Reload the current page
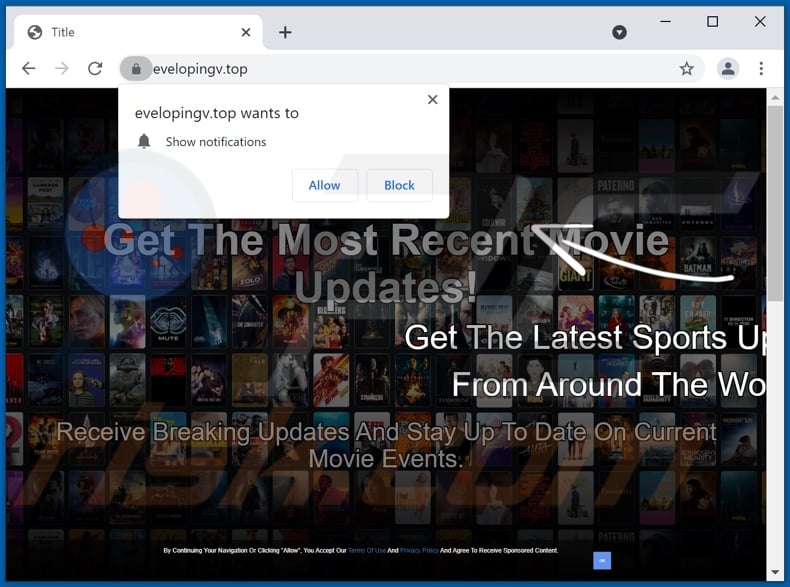The height and width of the screenshot is (587, 790). pos(95,69)
